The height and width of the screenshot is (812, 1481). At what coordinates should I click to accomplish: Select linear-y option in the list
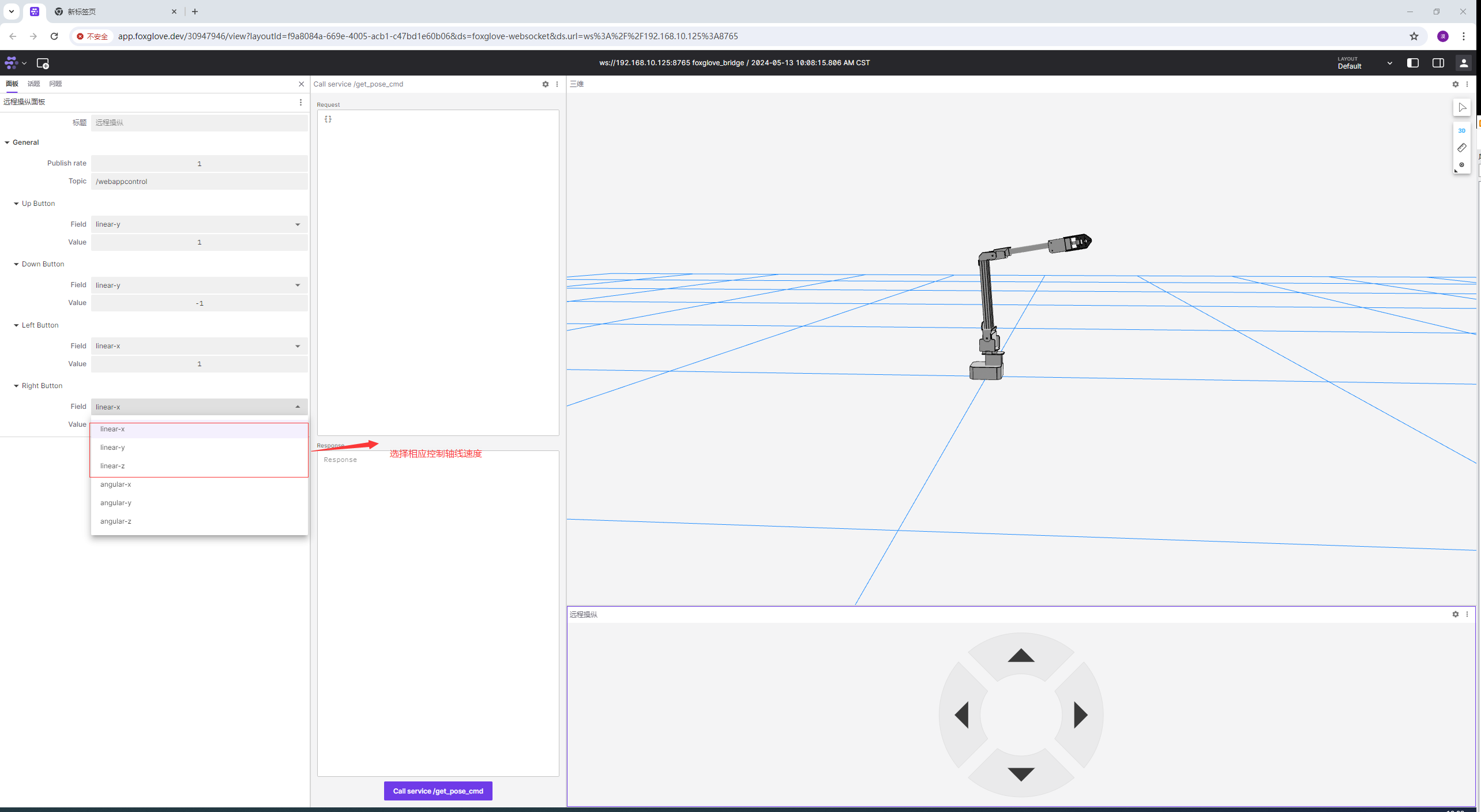coord(112,448)
